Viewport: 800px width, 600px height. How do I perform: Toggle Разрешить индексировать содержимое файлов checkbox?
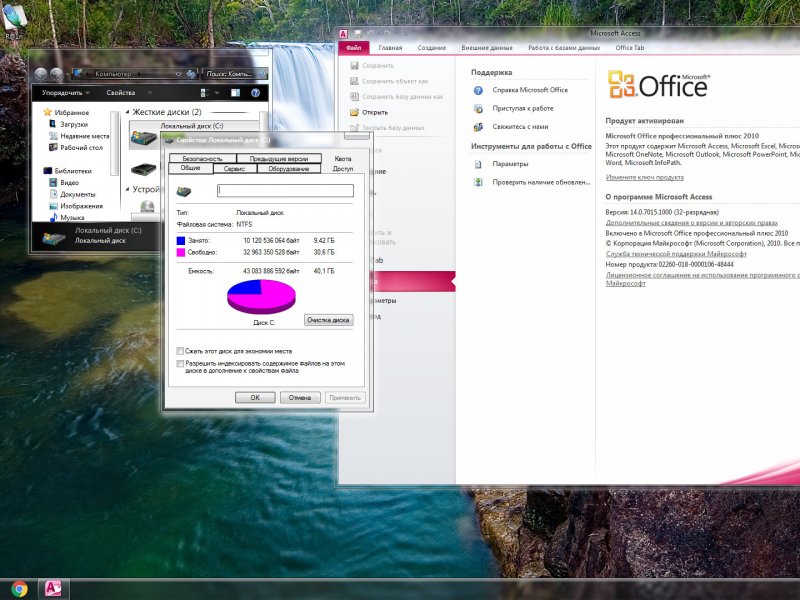tap(180, 364)
